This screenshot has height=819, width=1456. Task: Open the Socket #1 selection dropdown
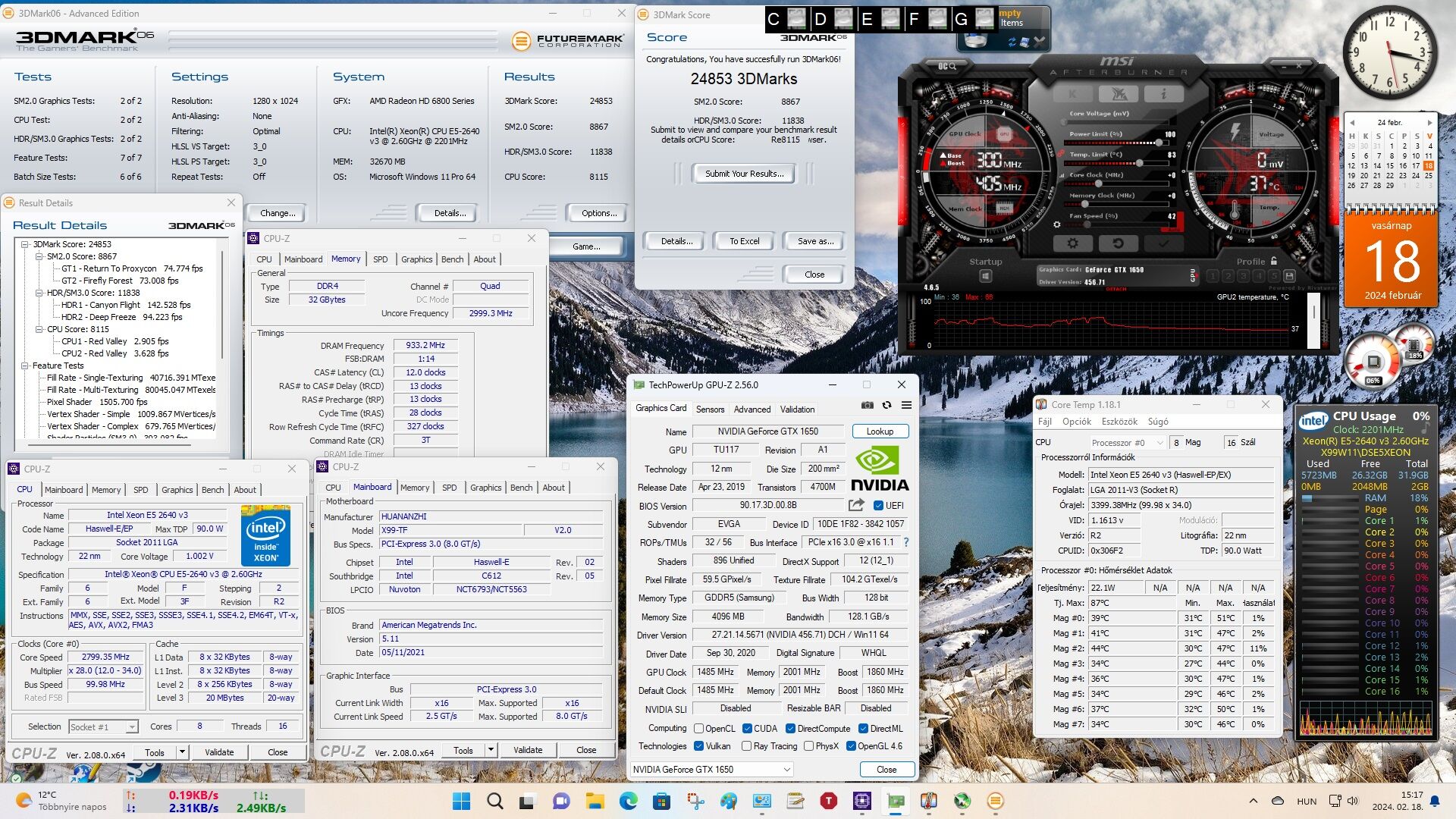click(103, 726)
